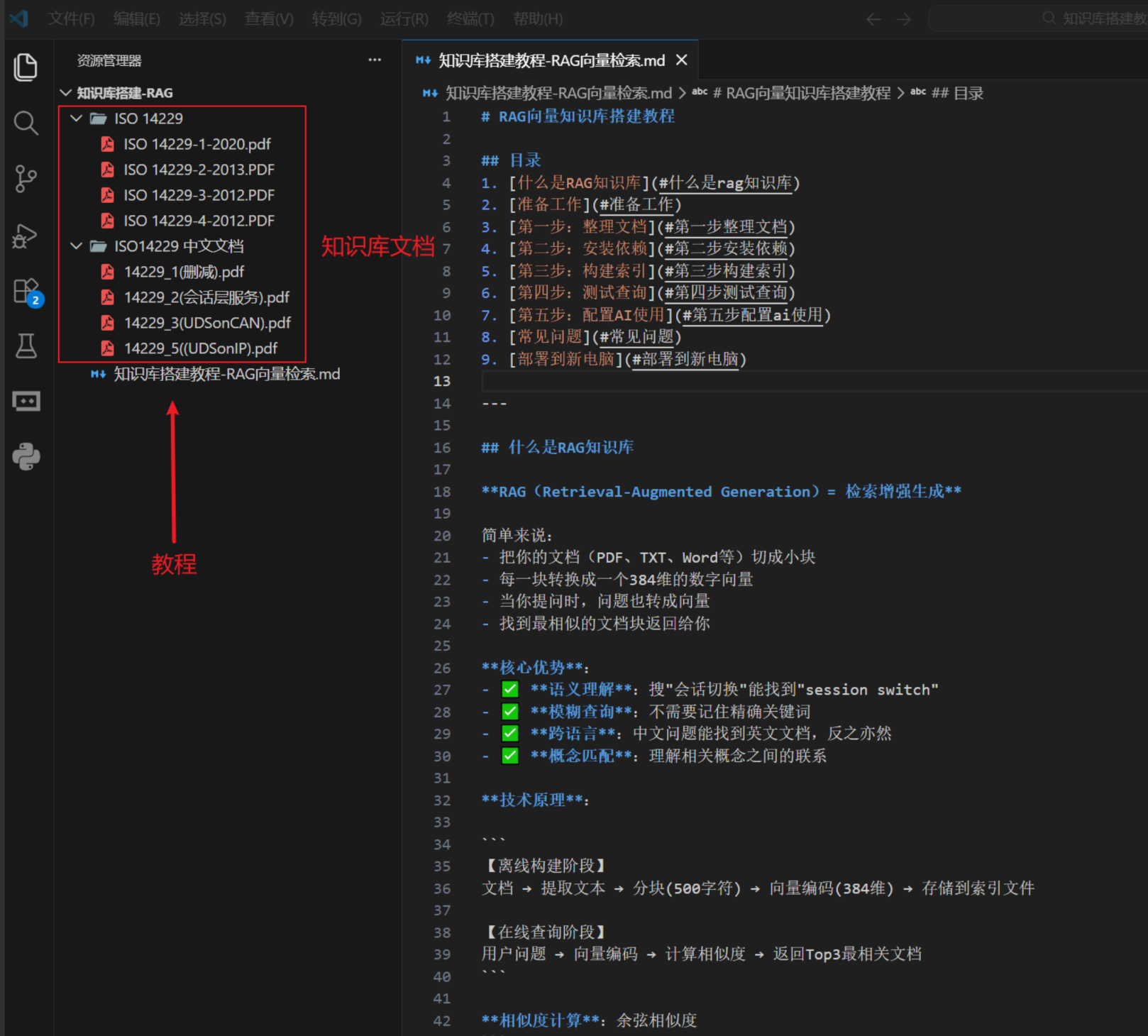Image resolution: width=1148 pixels, height=1036 pixels.
Task: Open 14229_2(会话层服务).pdf file
Action: pos(206,297)
